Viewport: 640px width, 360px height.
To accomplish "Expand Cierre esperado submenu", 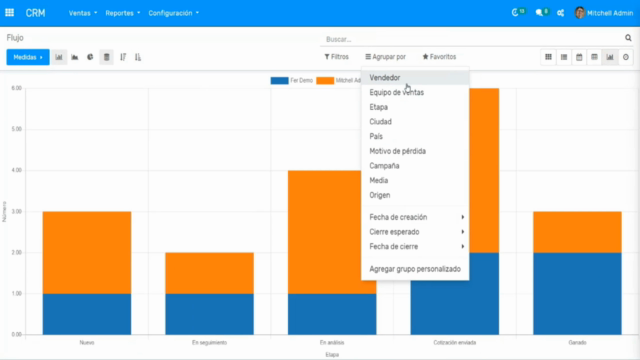I will (x=415, y=232).
